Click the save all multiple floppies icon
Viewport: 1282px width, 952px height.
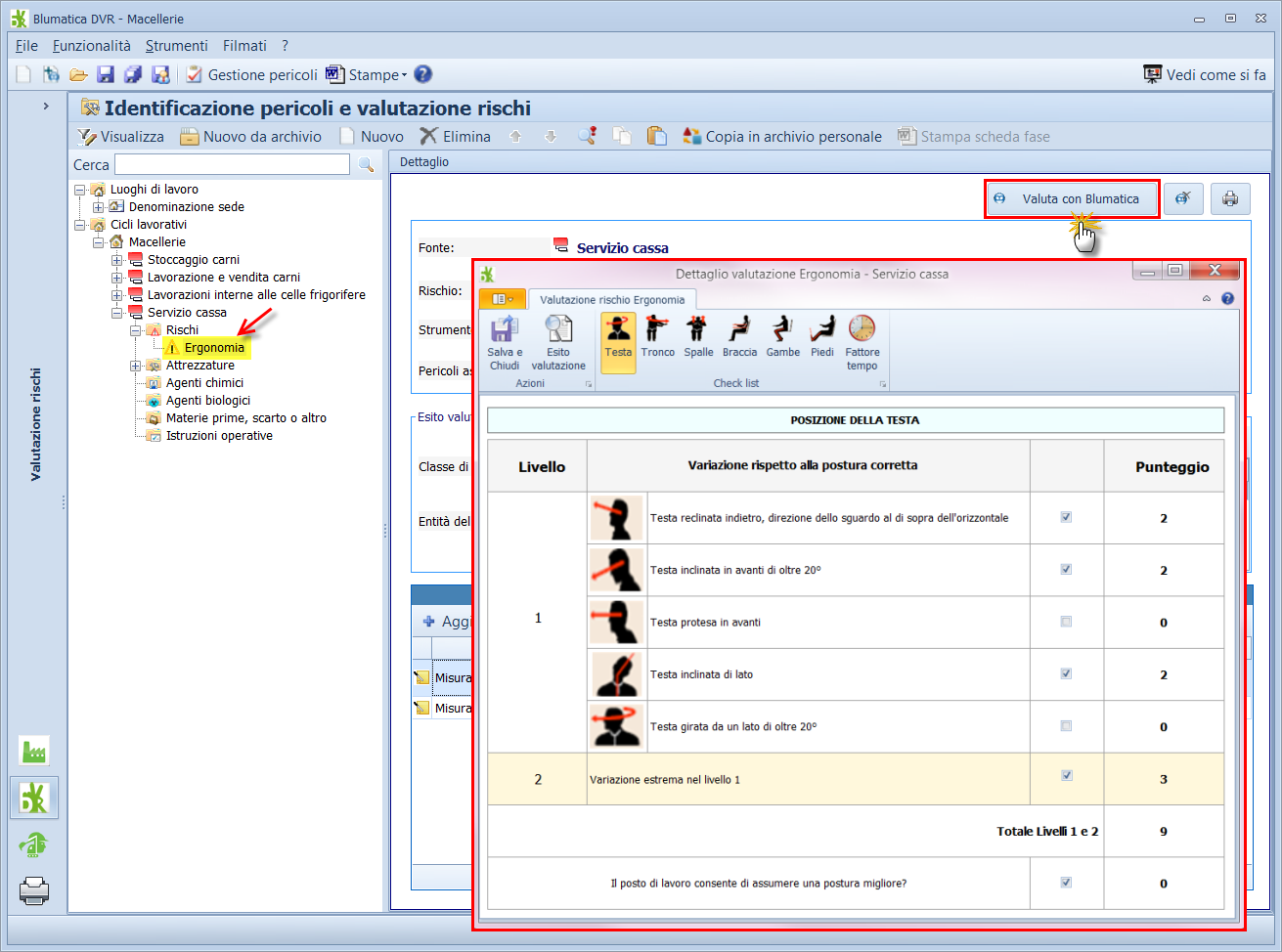coord(133,74)
